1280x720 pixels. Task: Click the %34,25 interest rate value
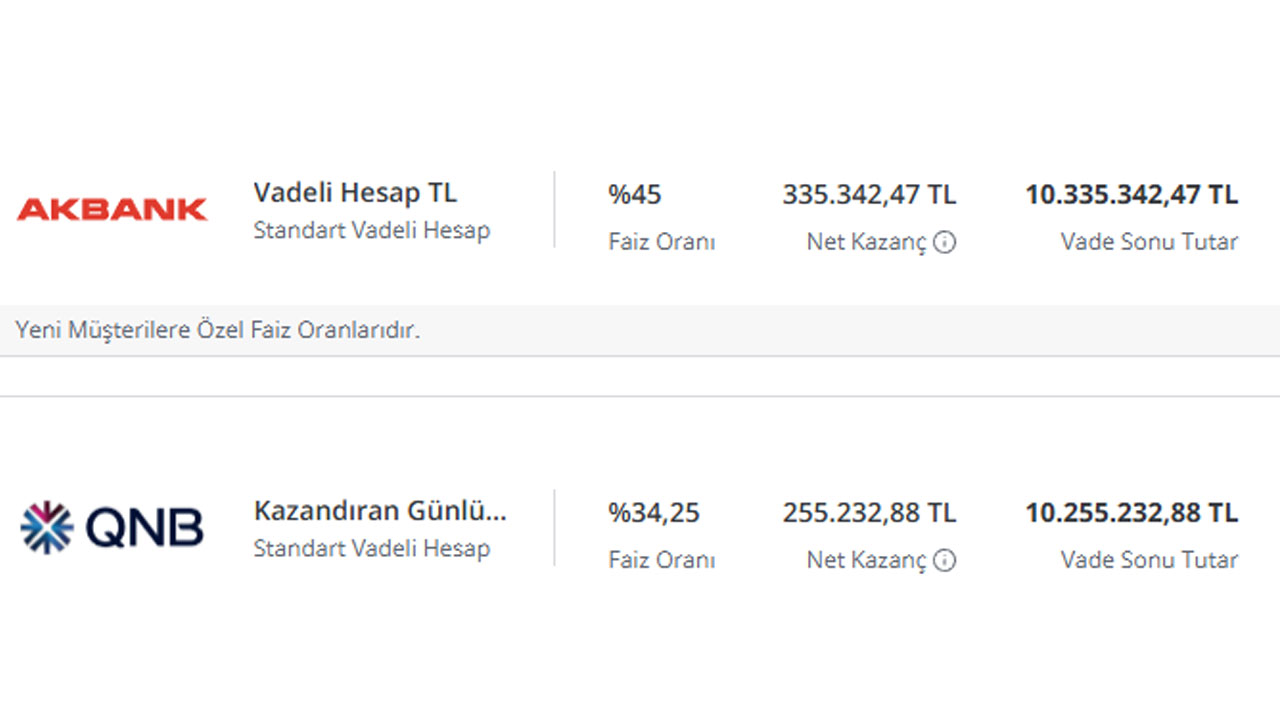coord(654,513)
